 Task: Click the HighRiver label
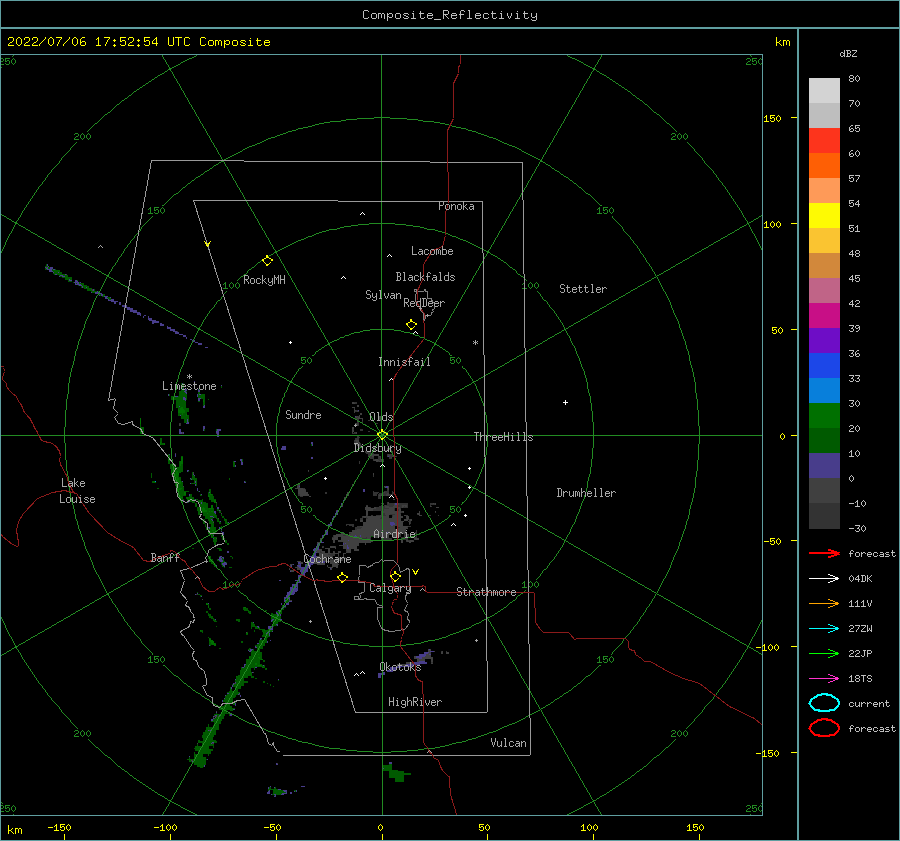coord(415,702)
